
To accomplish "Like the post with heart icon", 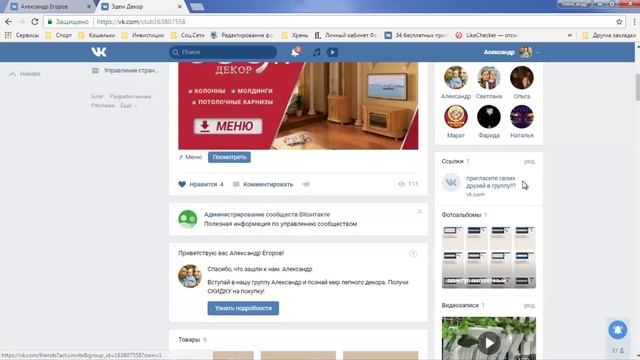I will 182,184.
